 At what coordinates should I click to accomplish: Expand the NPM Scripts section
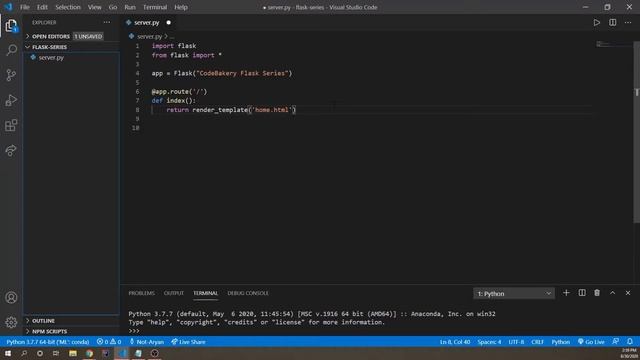coord(71,331)
